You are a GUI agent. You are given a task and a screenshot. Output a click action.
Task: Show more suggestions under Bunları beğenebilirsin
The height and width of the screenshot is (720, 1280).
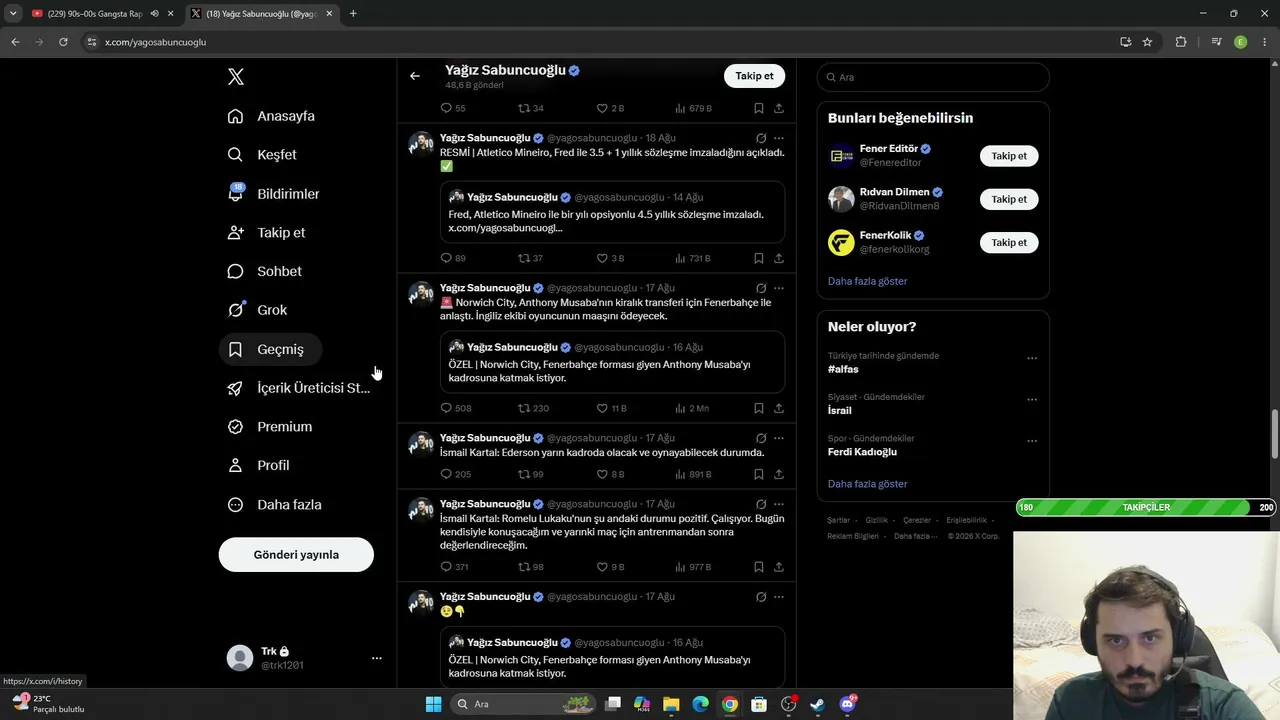tap(867, 281)
